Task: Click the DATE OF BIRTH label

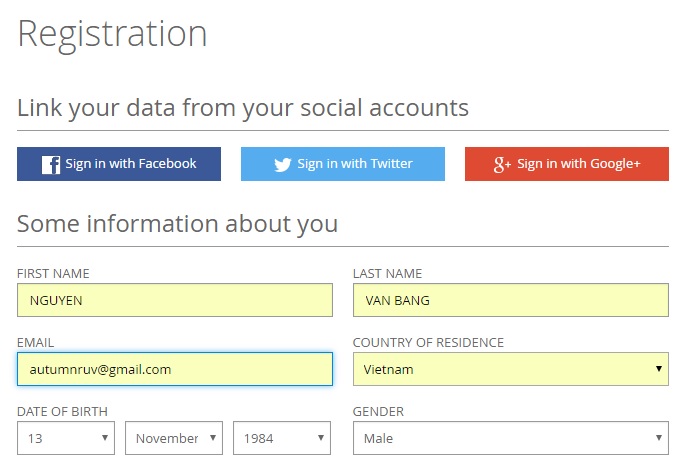Action: click(62, 411)
